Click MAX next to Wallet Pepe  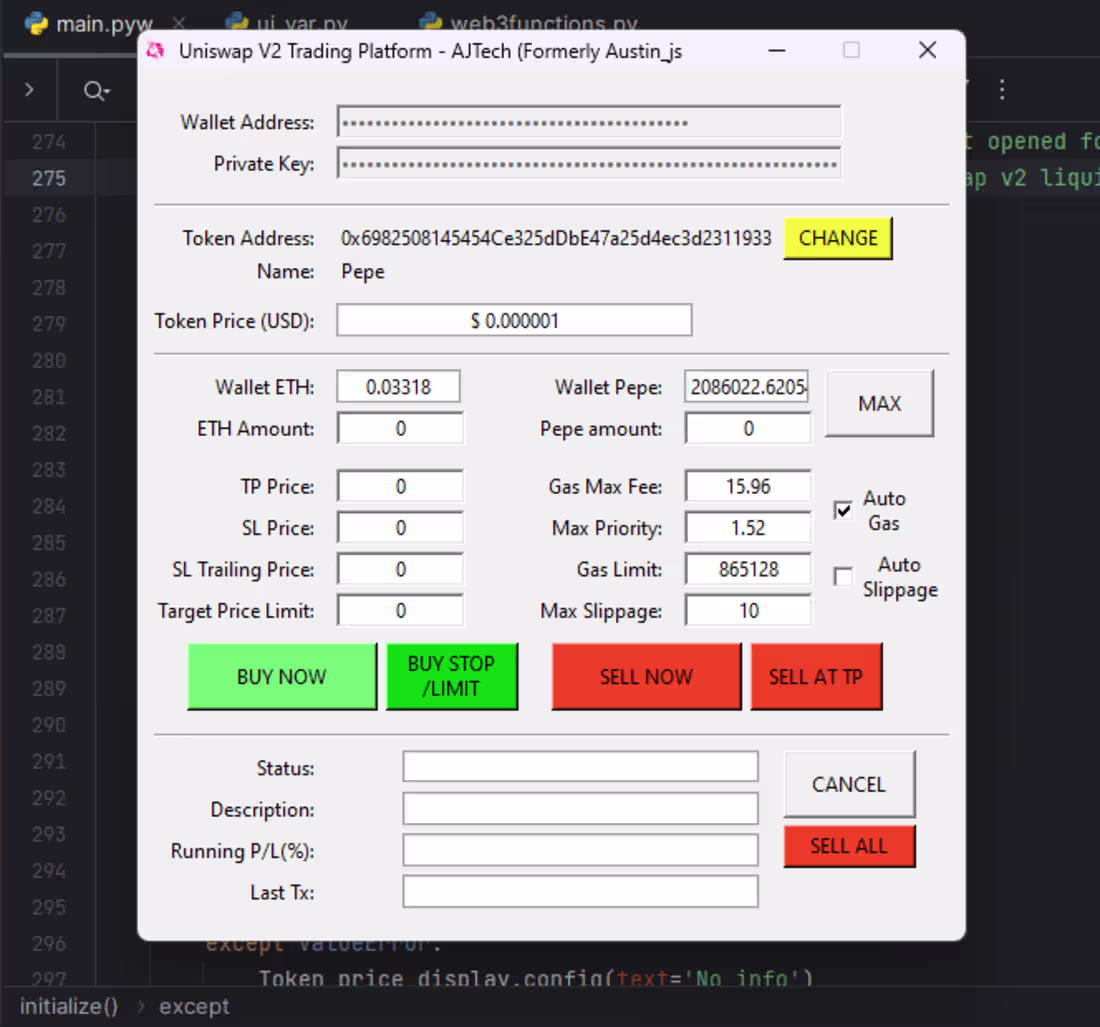pos(879,404)
